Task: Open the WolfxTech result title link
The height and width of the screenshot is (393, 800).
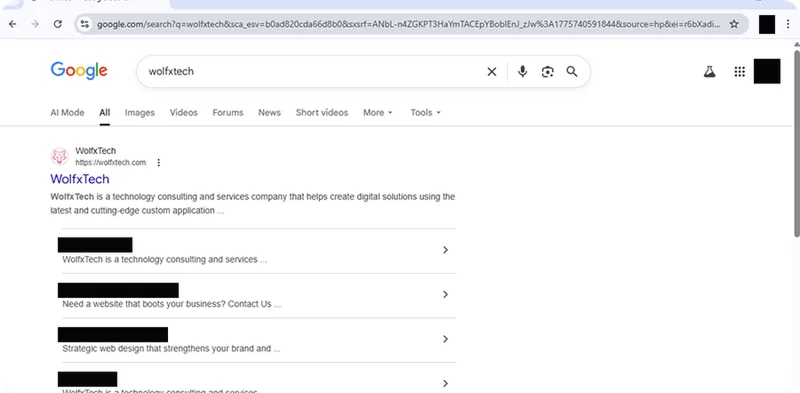Action: (80, 179)
